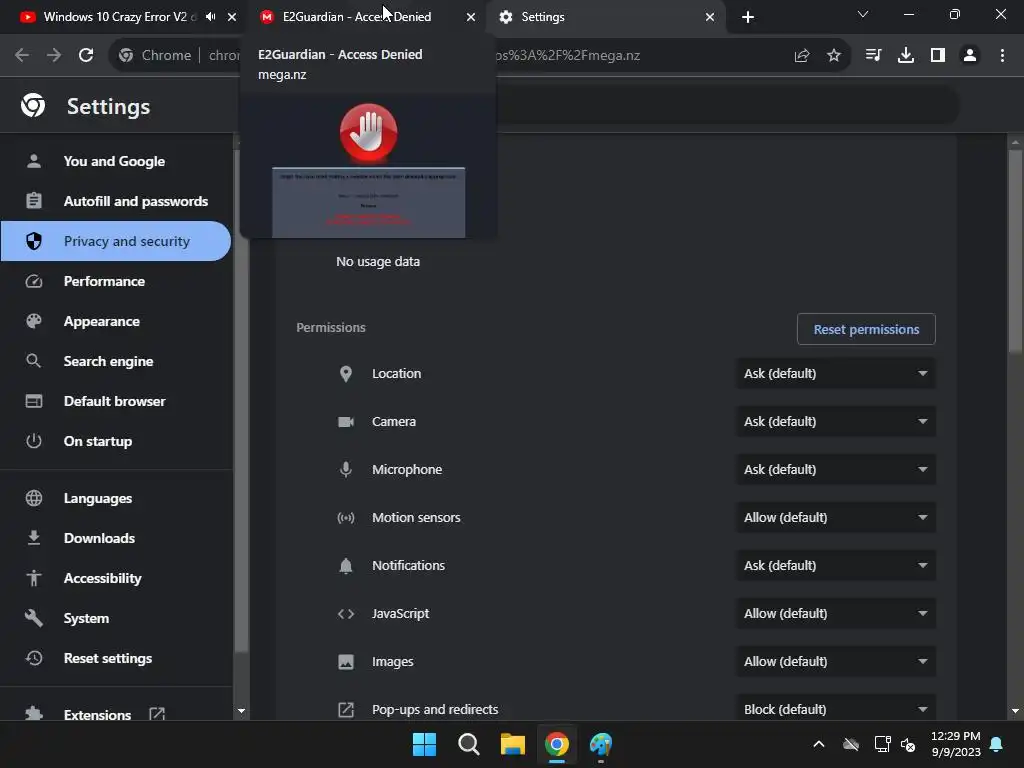Open the Motion sensors permission dropdown
Screen dimensions: 1024x768
point(836,517)
